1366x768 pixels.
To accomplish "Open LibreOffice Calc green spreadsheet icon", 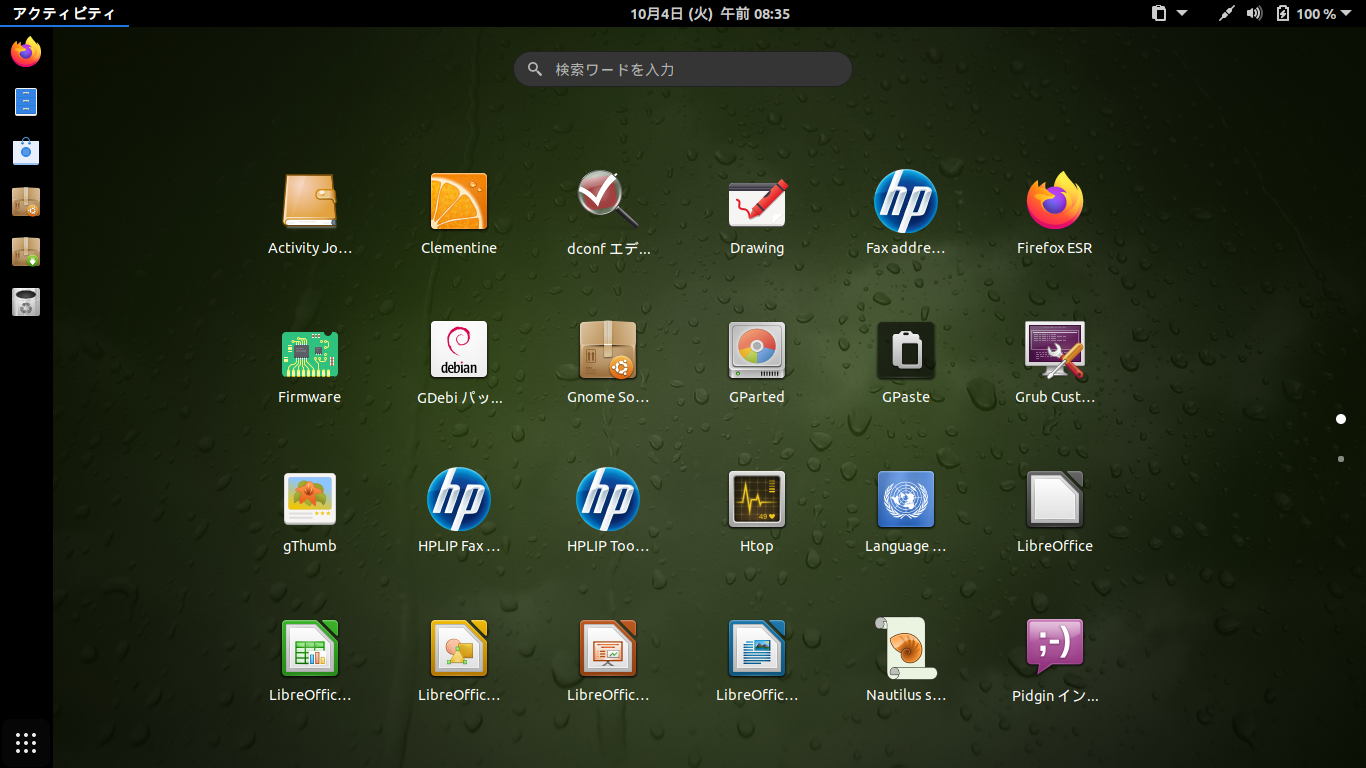I will tap(310, 648).
